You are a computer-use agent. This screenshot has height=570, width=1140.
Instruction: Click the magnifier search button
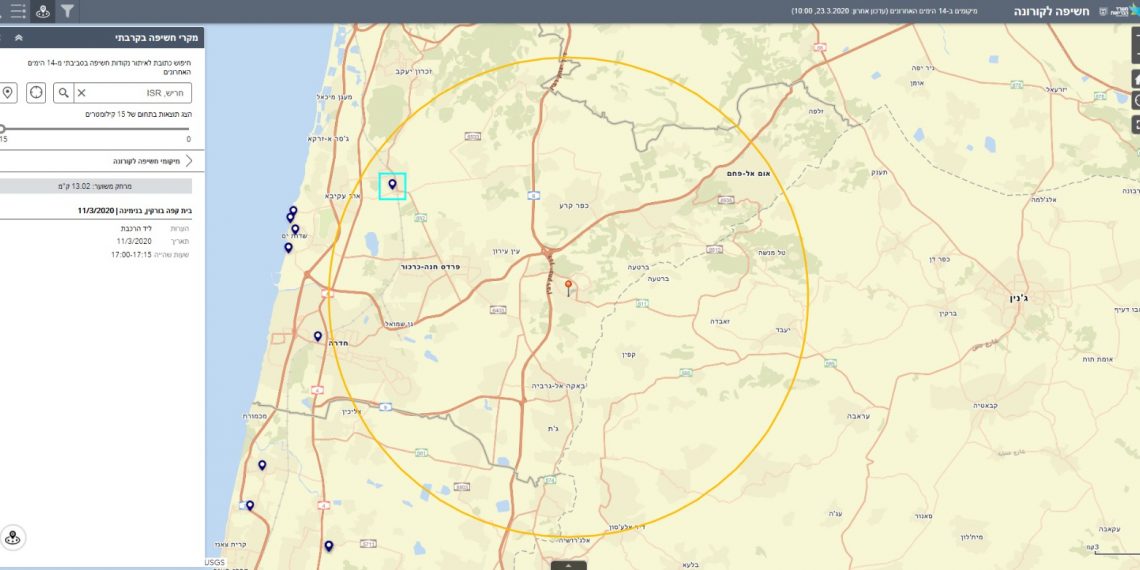coord(64,93)
